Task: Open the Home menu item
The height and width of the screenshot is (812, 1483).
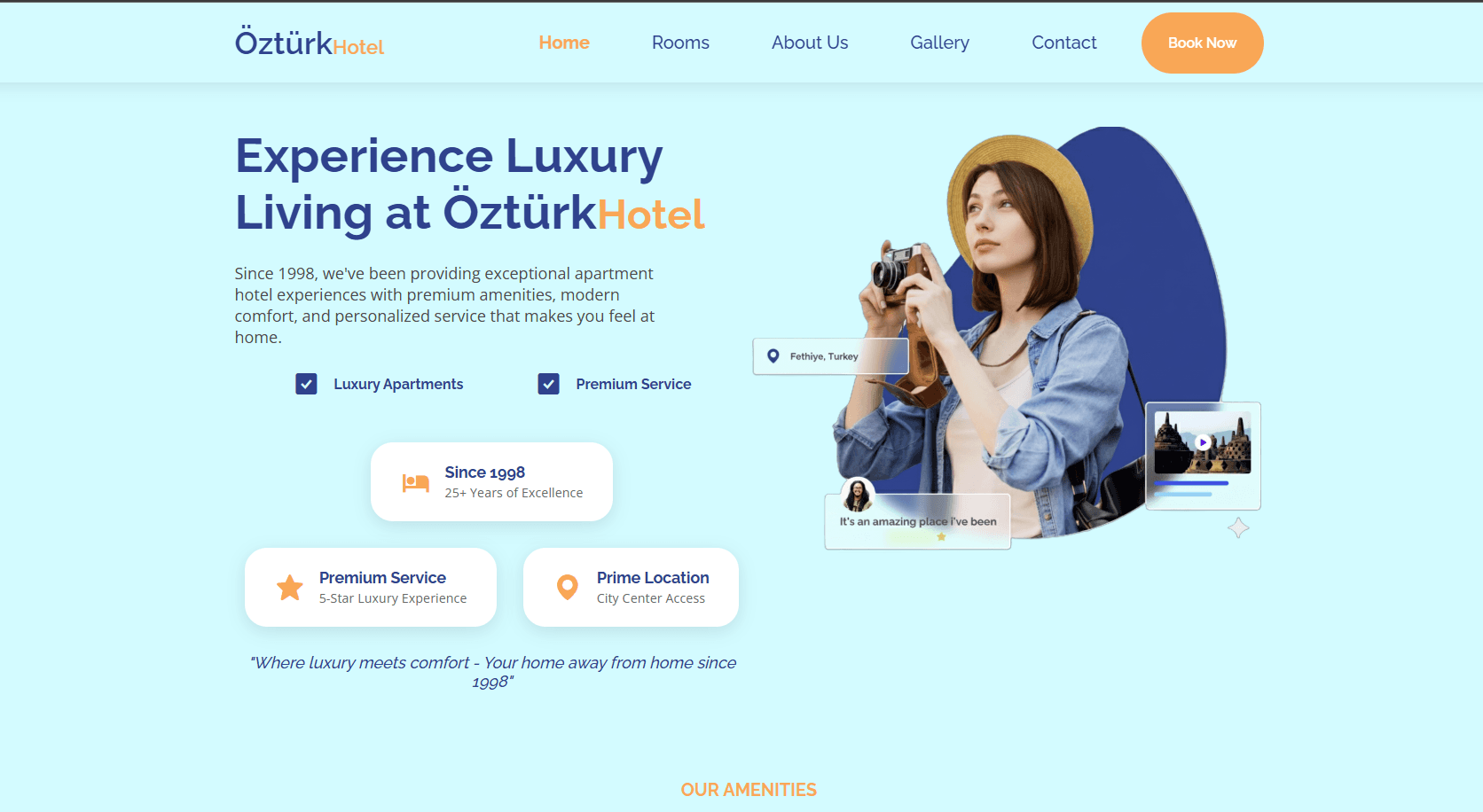Action: coord(564,43)
